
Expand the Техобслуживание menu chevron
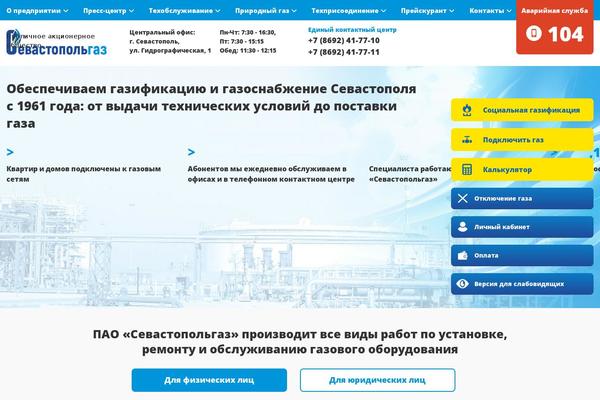tap(218, 11)
